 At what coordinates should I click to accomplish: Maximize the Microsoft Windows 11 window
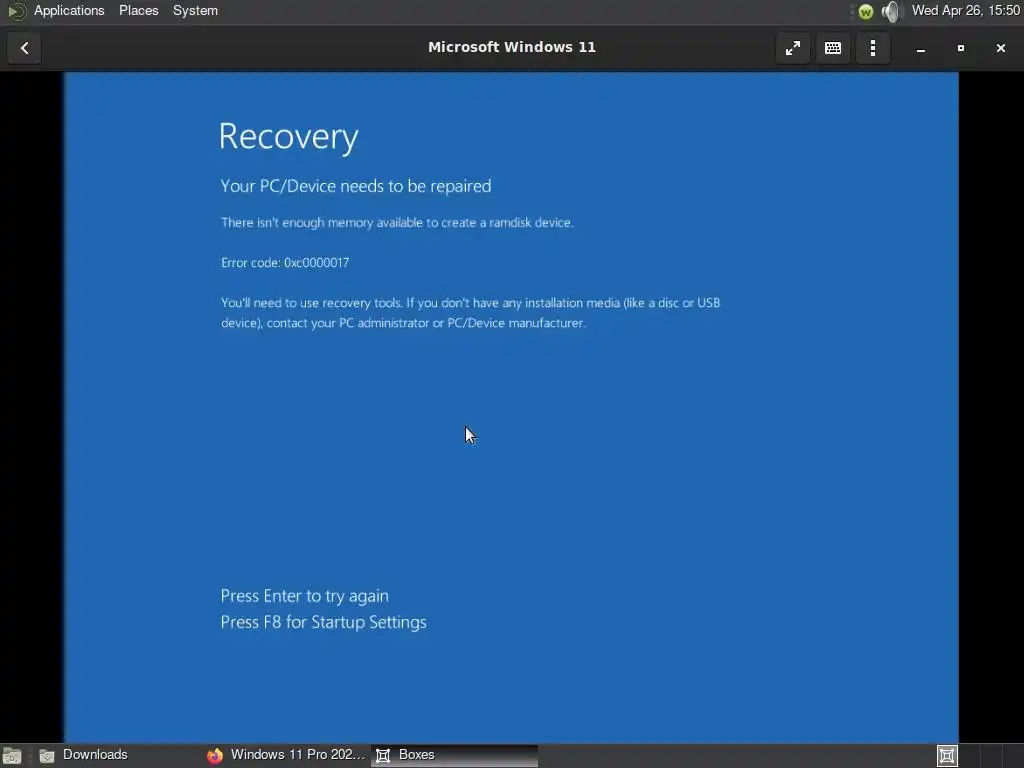961,48
